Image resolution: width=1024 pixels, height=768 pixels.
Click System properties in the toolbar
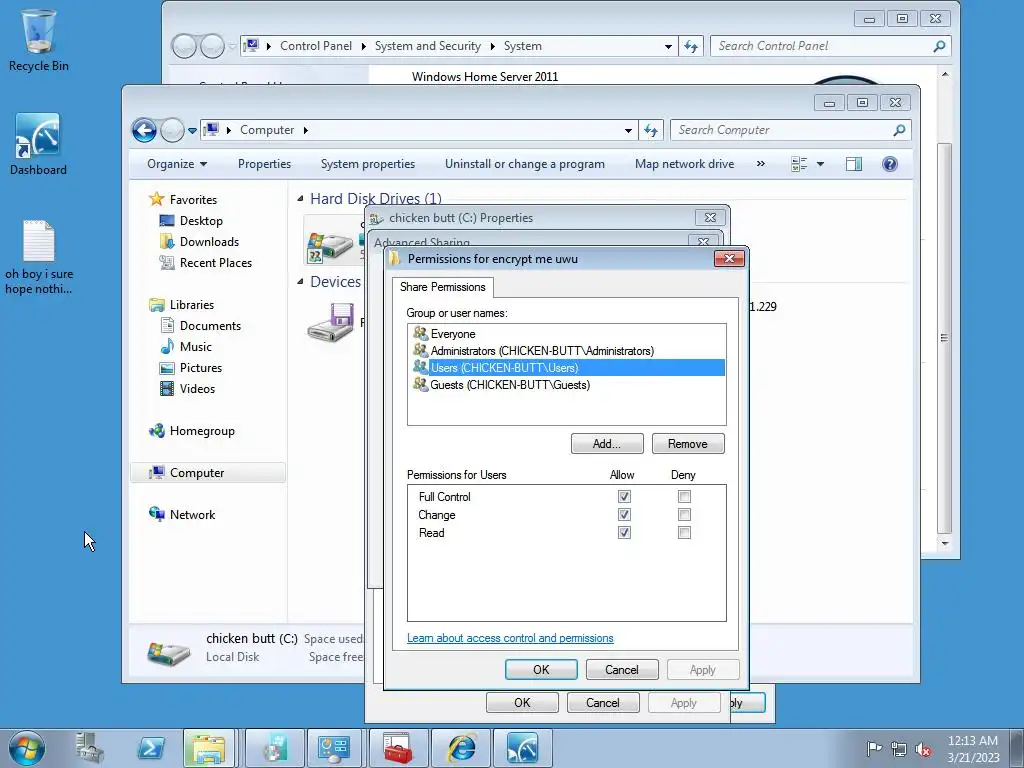tap(368, 164)
